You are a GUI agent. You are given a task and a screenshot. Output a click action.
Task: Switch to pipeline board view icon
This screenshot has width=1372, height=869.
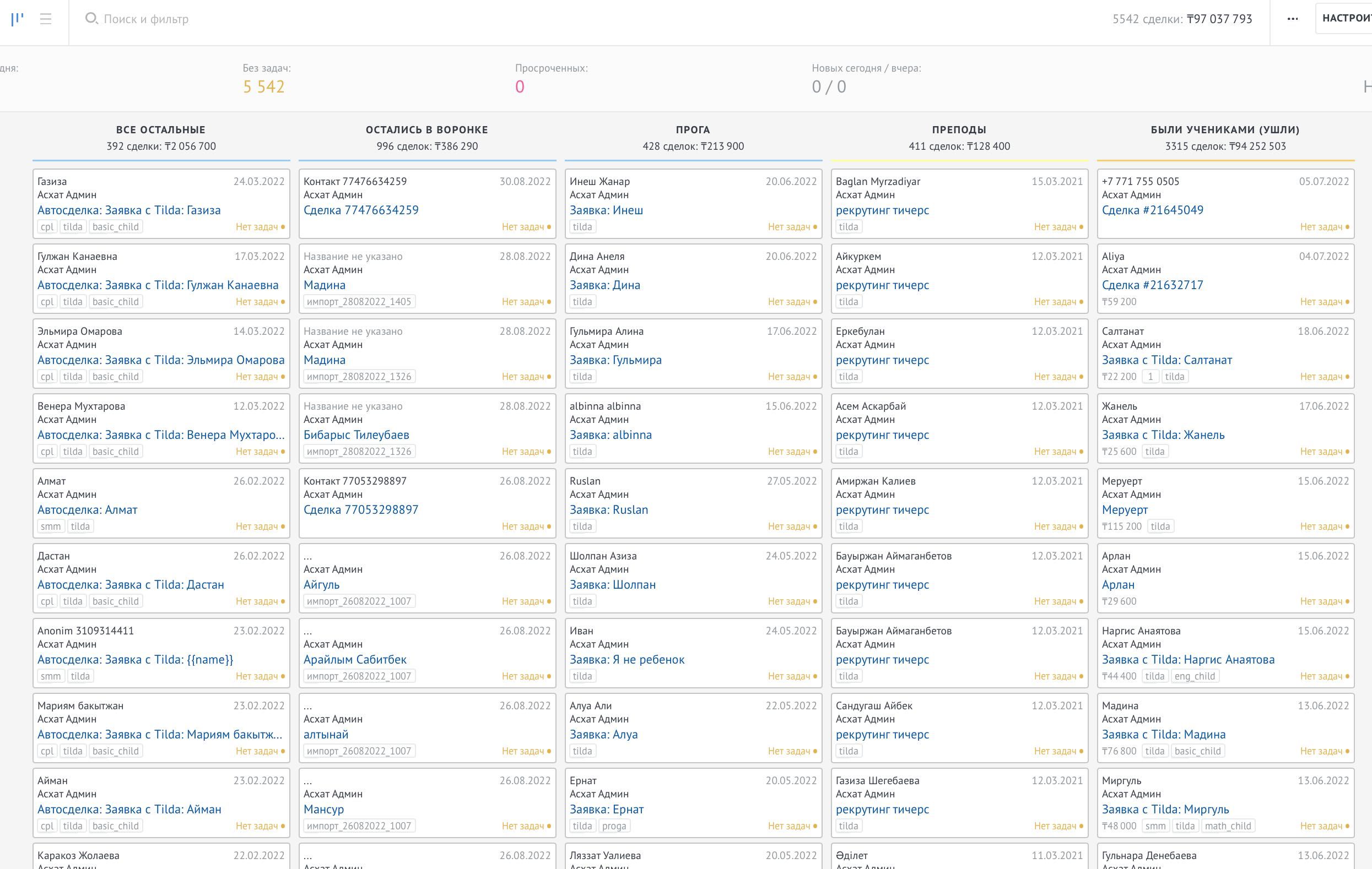[x=17, y=19]
